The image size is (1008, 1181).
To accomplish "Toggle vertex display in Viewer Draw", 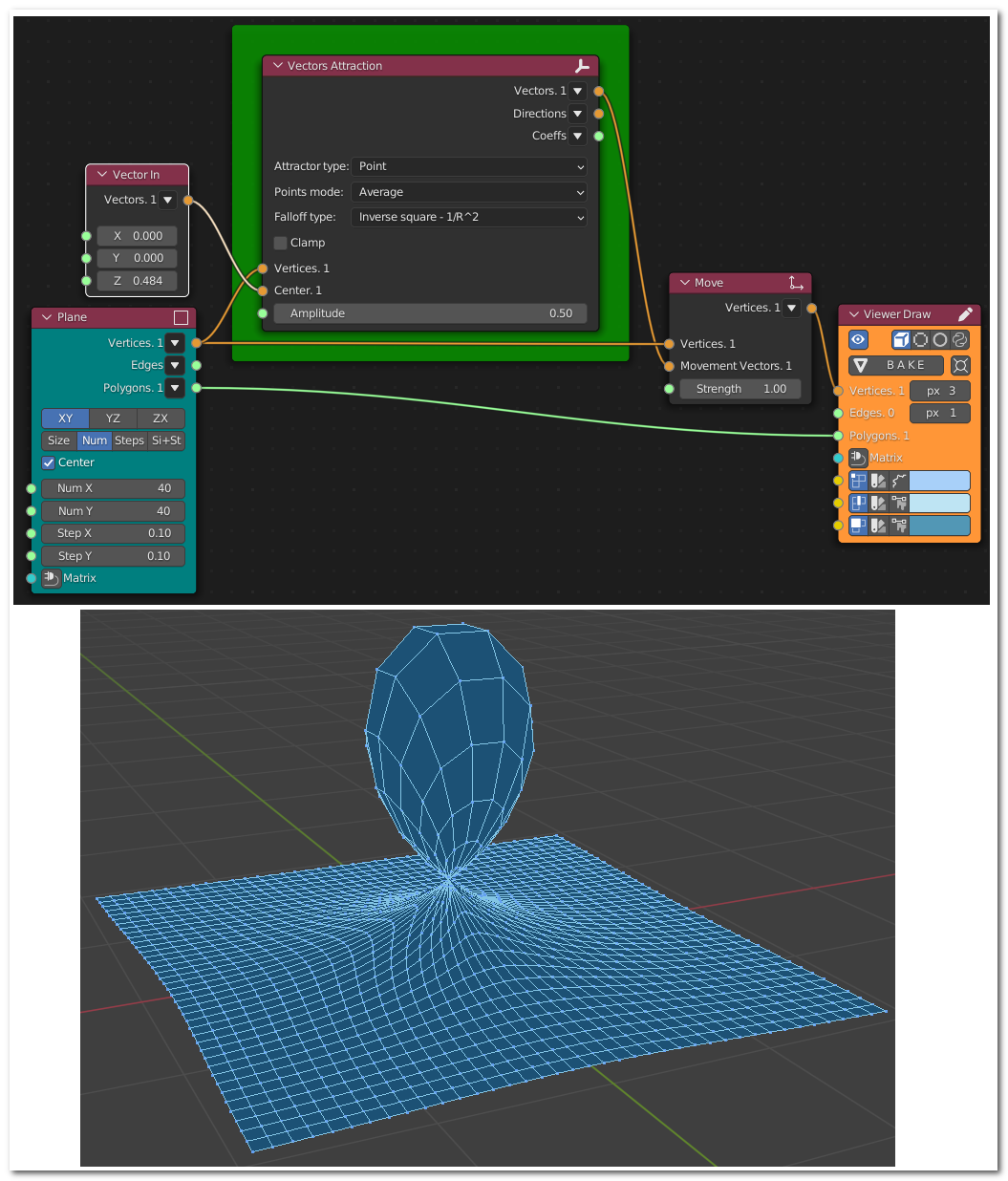I will pyautogui.click(x=858, y=481).
